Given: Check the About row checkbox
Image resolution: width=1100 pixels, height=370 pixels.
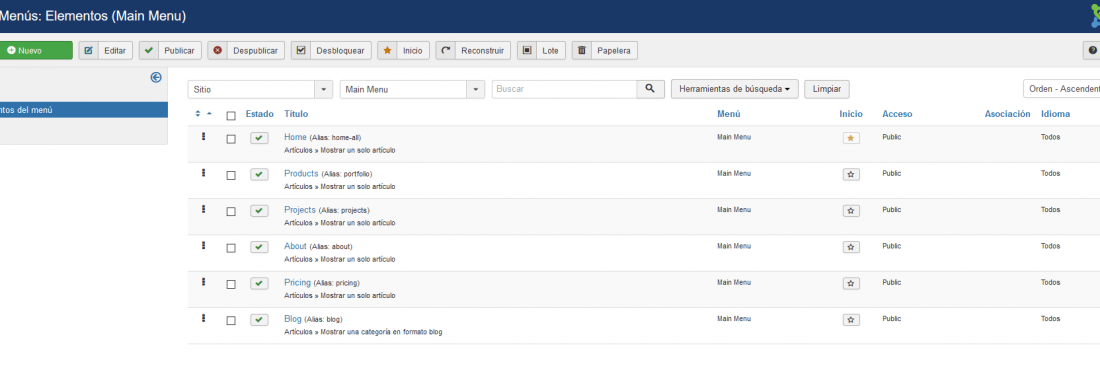Looking at the screenshot, I should pos(231,248).
